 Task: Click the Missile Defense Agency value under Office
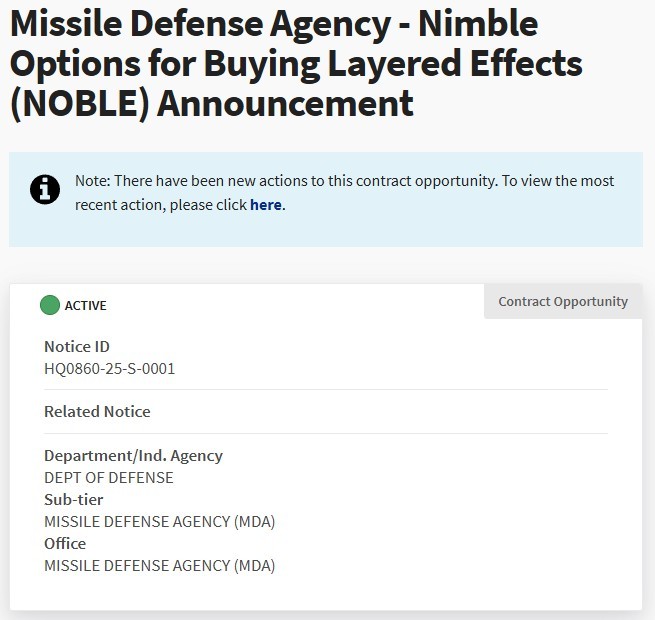click(x=159, y=566)
